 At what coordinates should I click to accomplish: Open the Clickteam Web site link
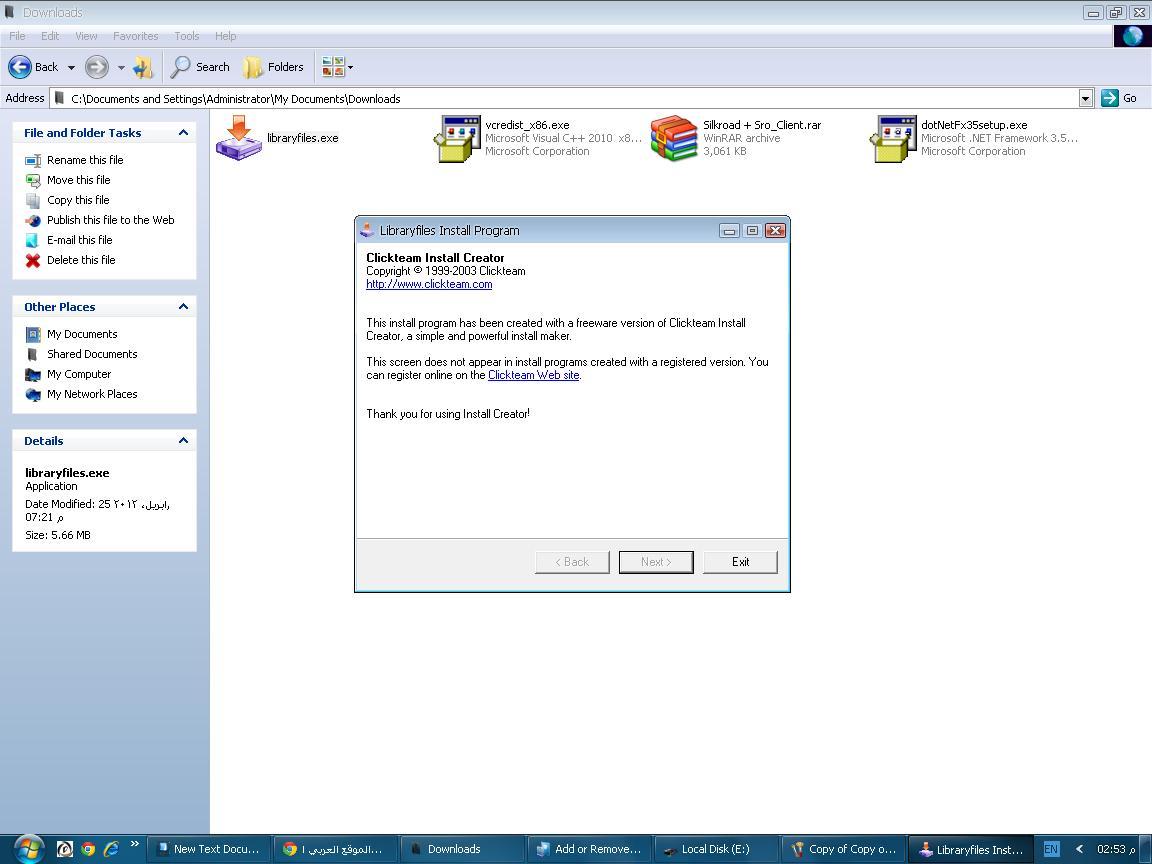533,375
